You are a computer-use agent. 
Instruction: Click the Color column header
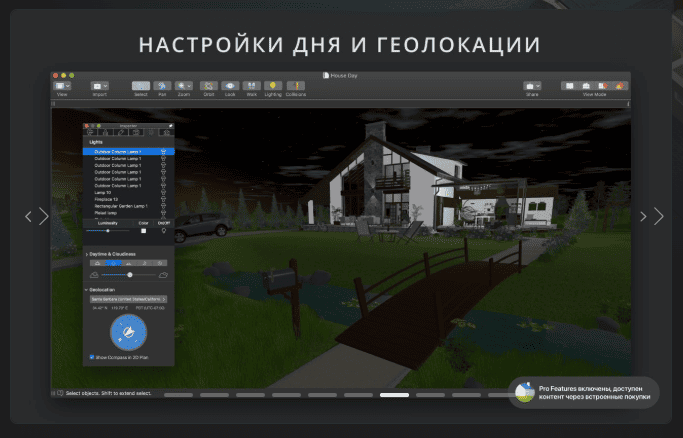coord(143,223)
